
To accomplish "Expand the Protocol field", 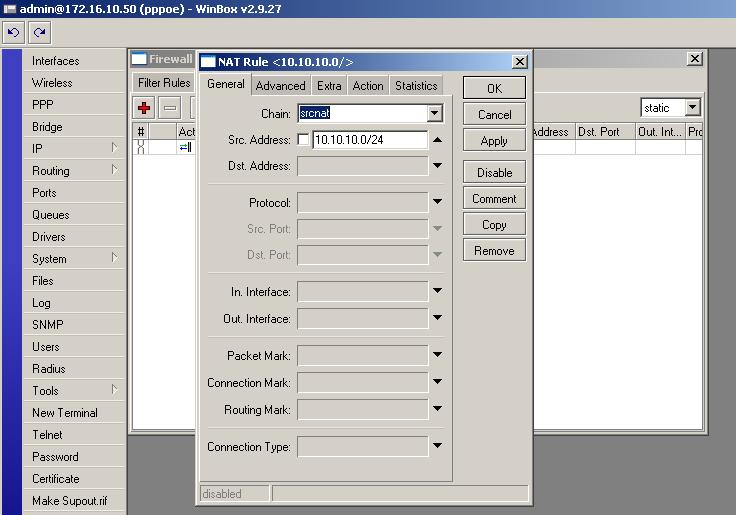I will click(437, 203).
